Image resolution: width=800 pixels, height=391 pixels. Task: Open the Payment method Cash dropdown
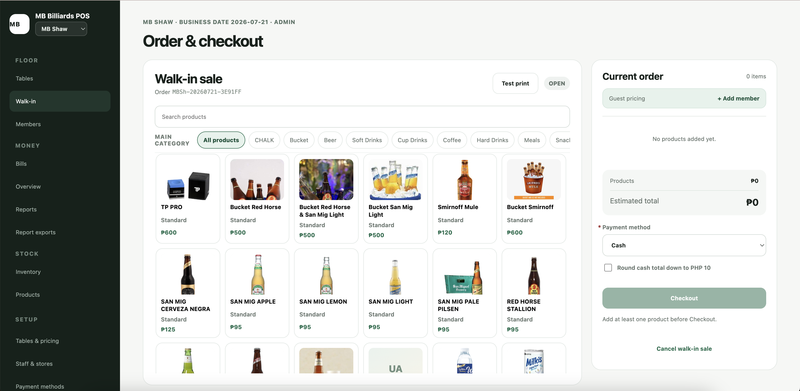tap(684, 245)
